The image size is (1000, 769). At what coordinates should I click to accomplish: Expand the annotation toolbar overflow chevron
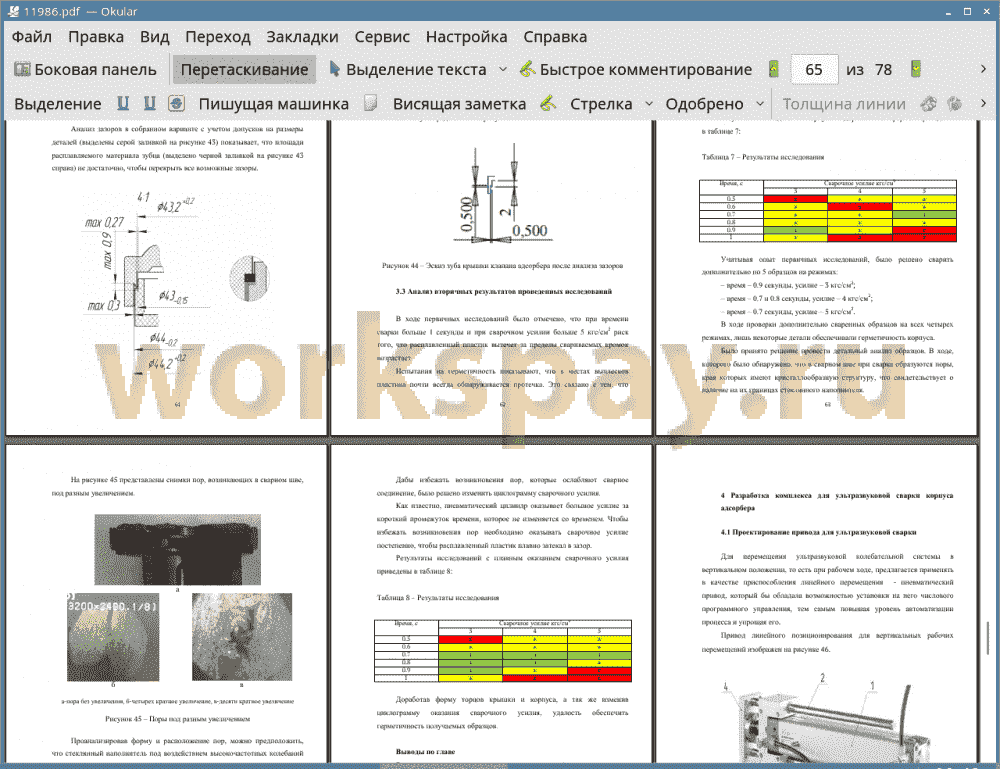983,103
